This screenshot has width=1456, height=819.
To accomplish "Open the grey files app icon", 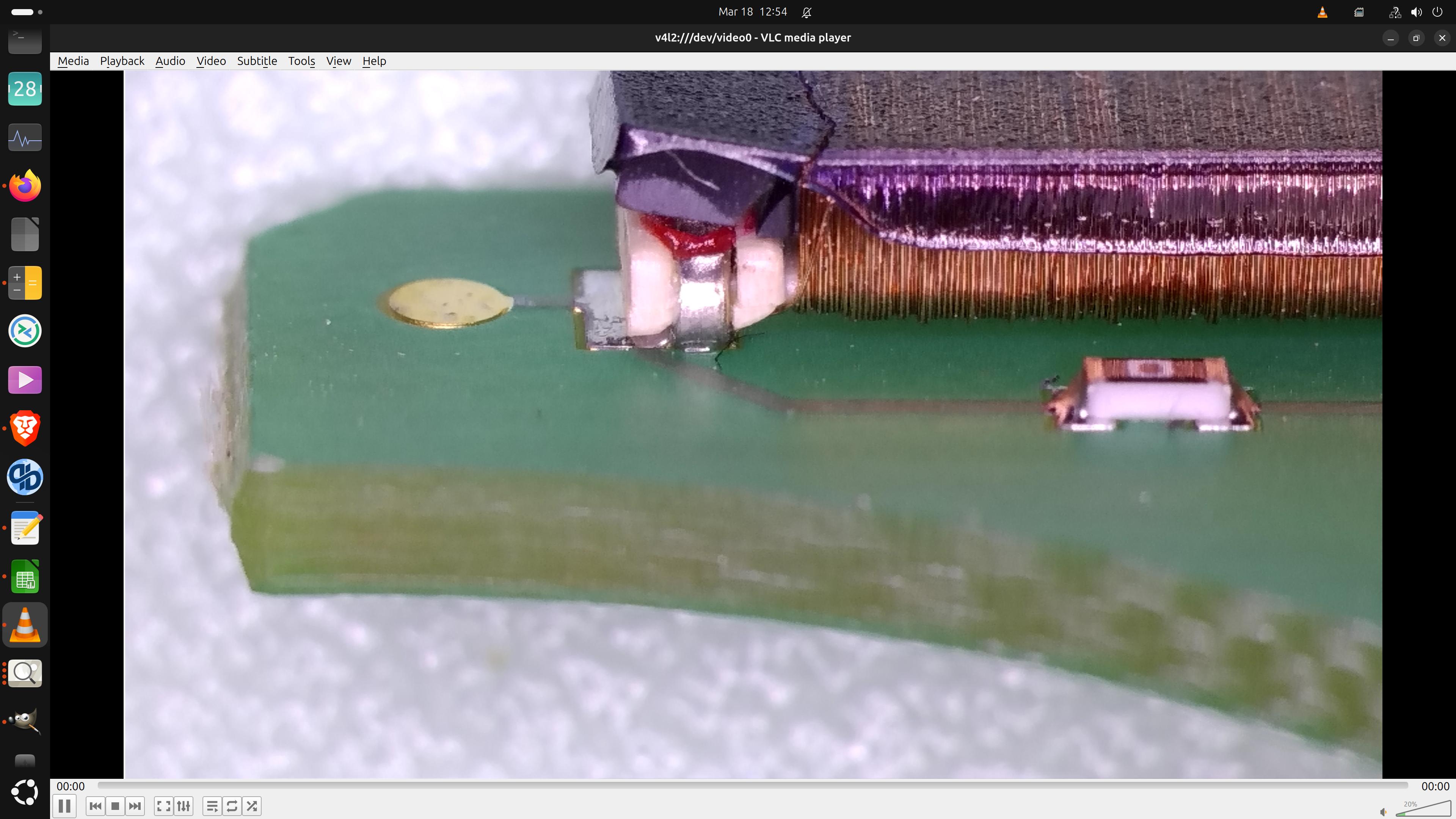I will 25,234.
